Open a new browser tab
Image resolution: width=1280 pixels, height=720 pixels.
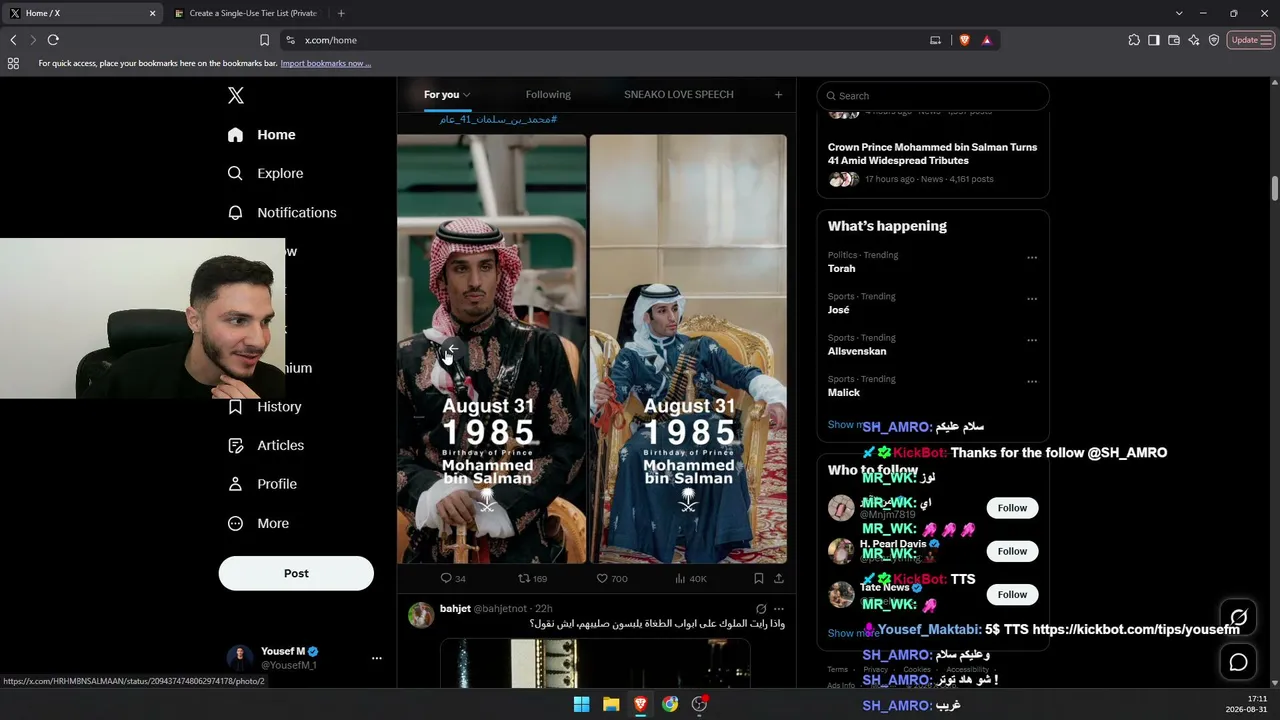pyautogui.click(x=341, y=13)
